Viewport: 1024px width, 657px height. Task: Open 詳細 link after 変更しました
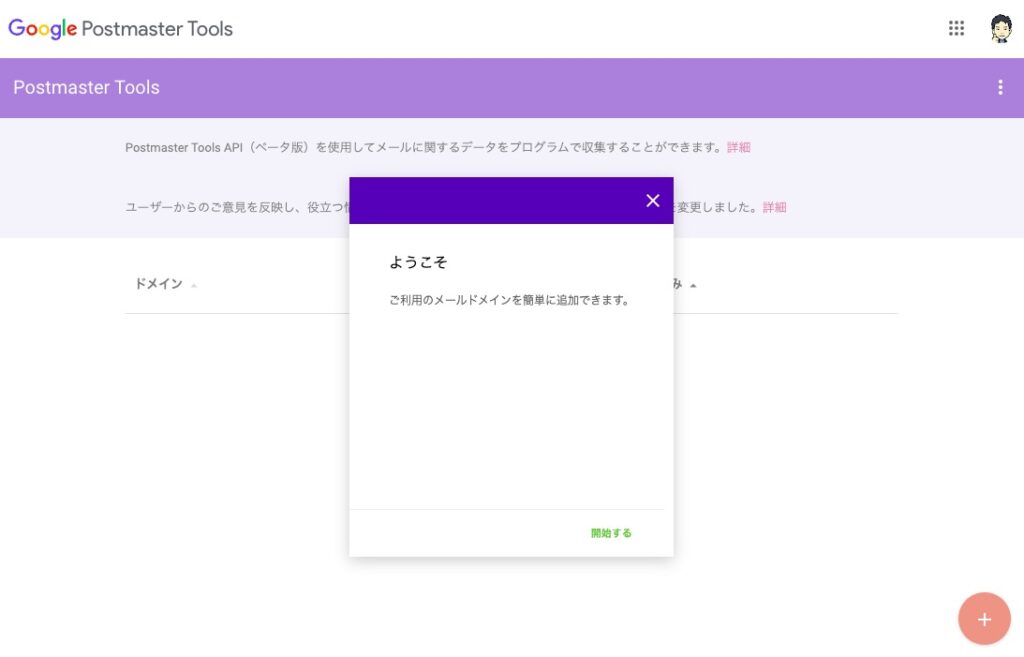[x=775, y=207]
